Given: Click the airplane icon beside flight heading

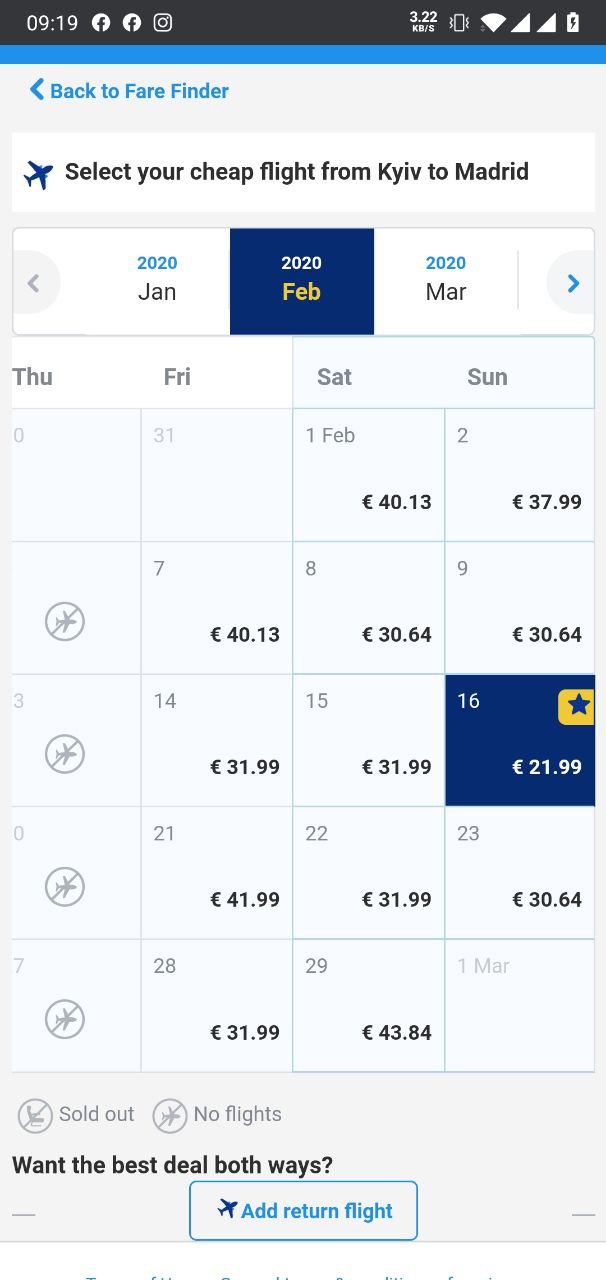Looking at the screenshot, I should click(x=39, y=174).
